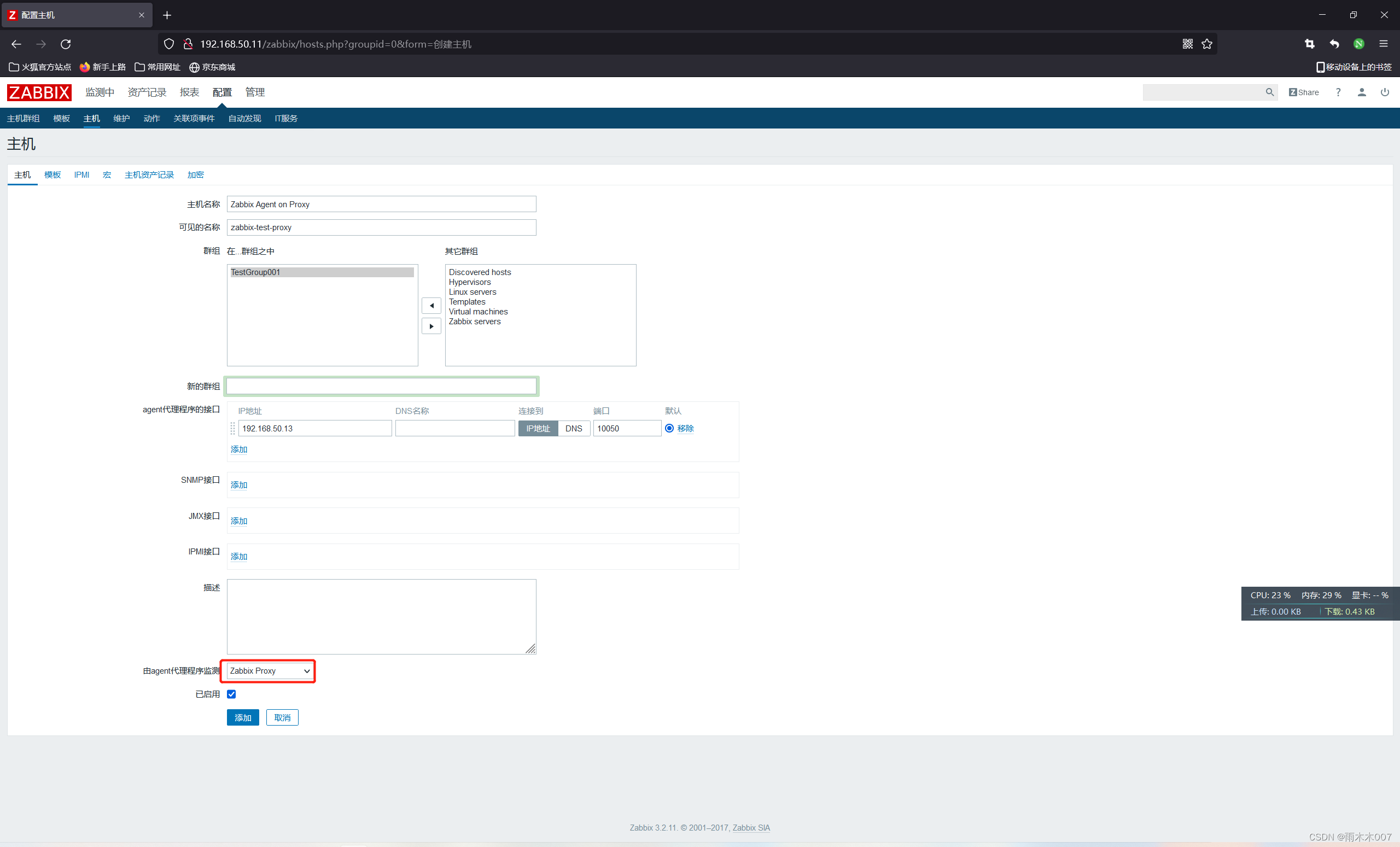Click the Zabbix search magnifier icon
The height and width of the screenshot is (847, 1400).
click(x=1269, y=92)
